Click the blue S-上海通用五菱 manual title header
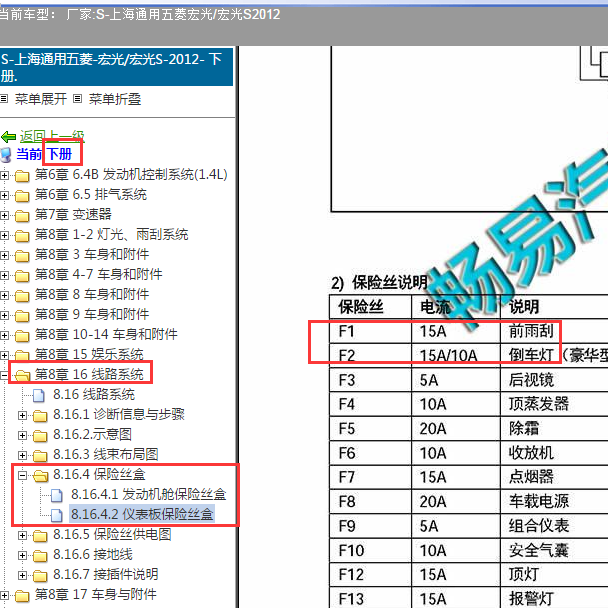Screen dimensions: 608x608 coord(116,67)
